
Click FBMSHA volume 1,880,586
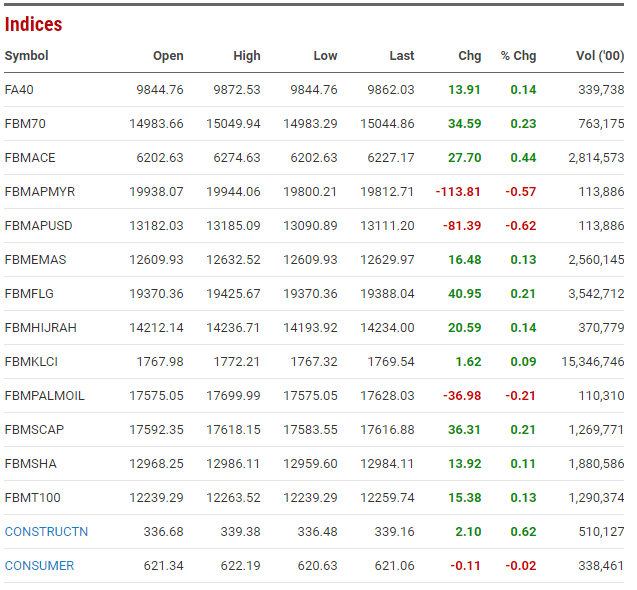(x=596, y=464)
